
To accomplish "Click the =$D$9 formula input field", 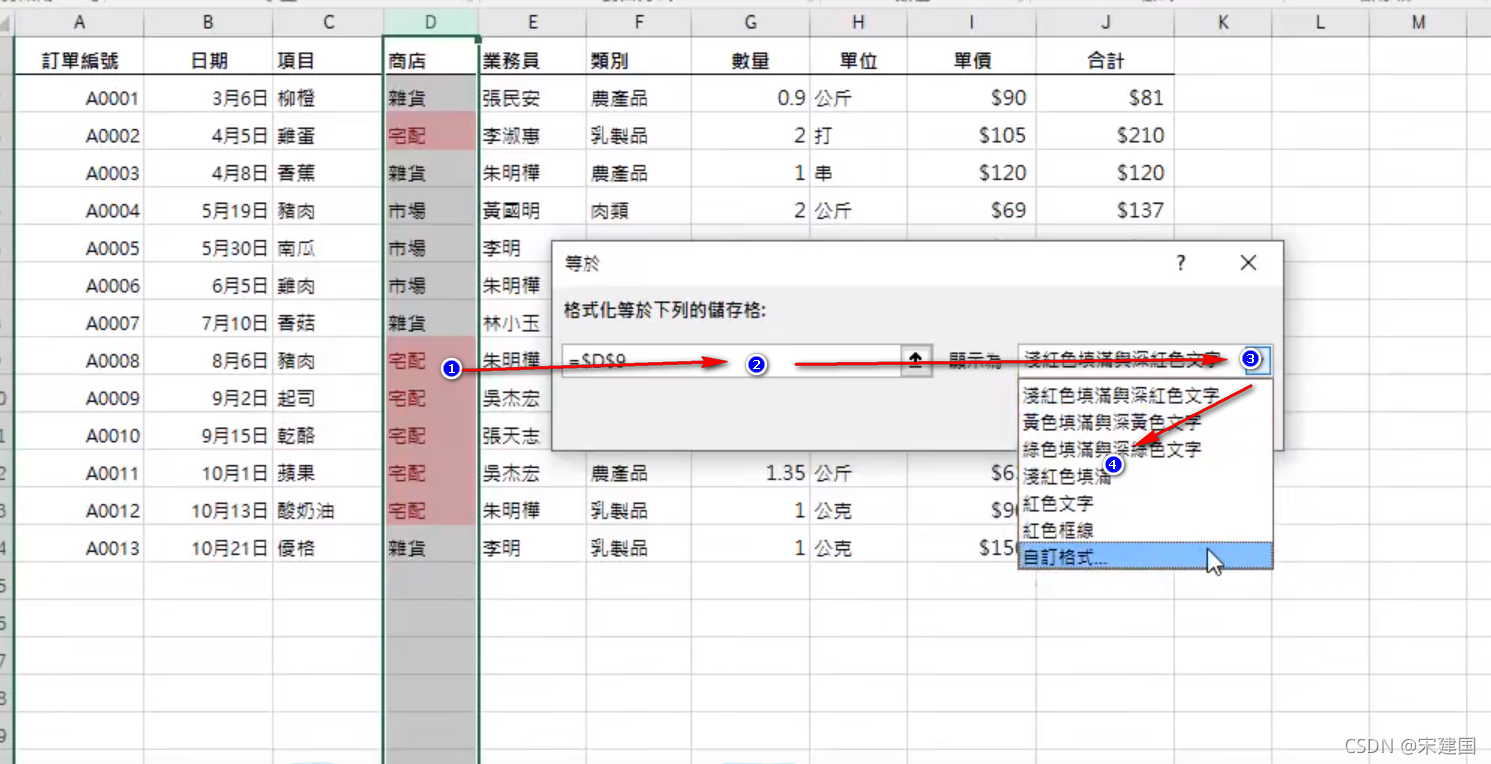I will point(732,361).
